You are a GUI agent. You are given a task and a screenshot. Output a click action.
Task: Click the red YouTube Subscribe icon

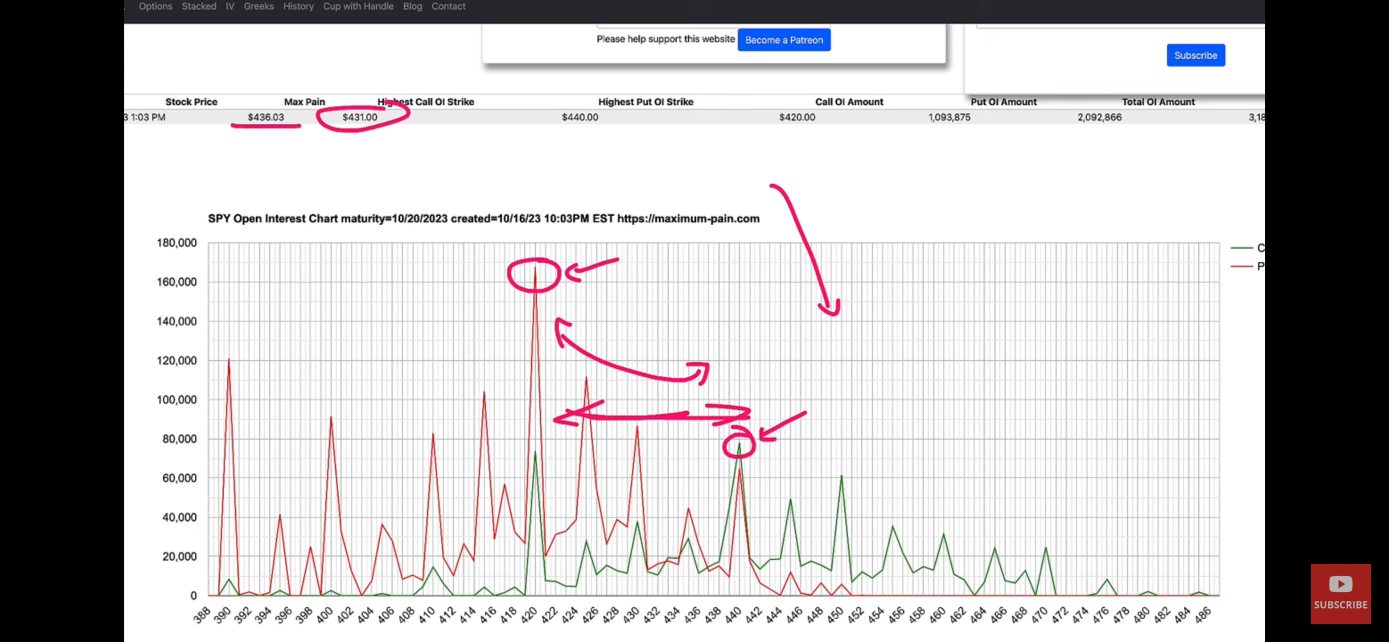[1340, 593]
